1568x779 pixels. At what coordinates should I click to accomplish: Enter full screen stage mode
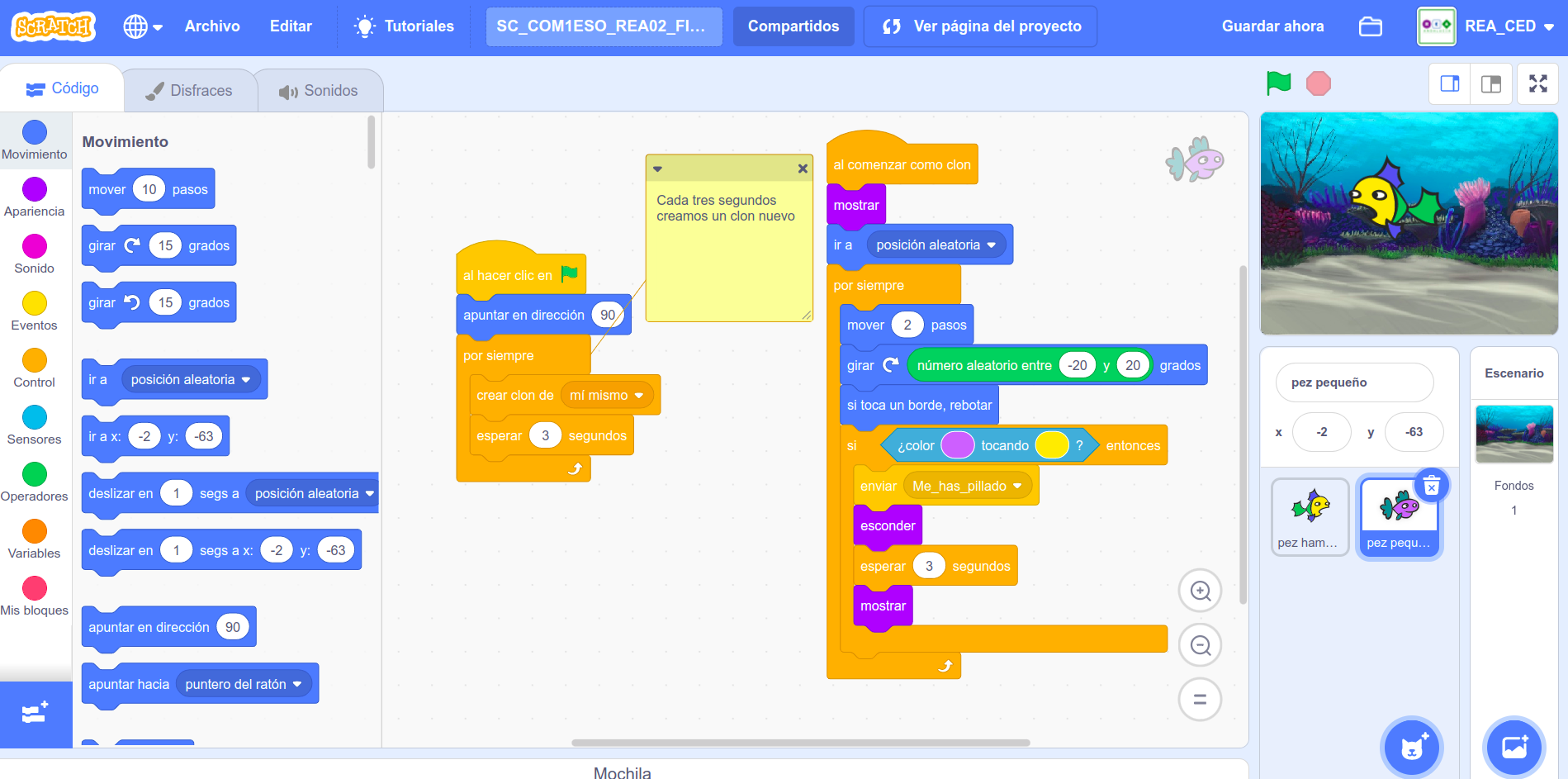tap(1537, 83)
